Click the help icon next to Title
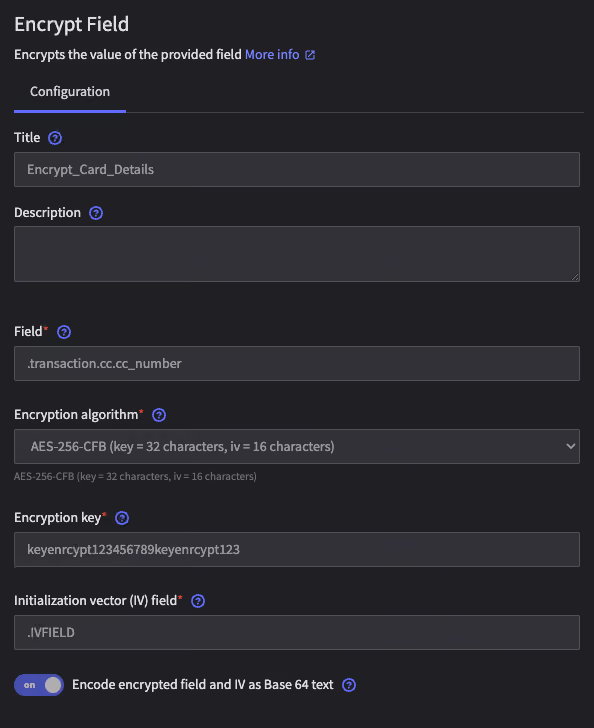Screen dimensions: 594x728 (x=55, y=138)
